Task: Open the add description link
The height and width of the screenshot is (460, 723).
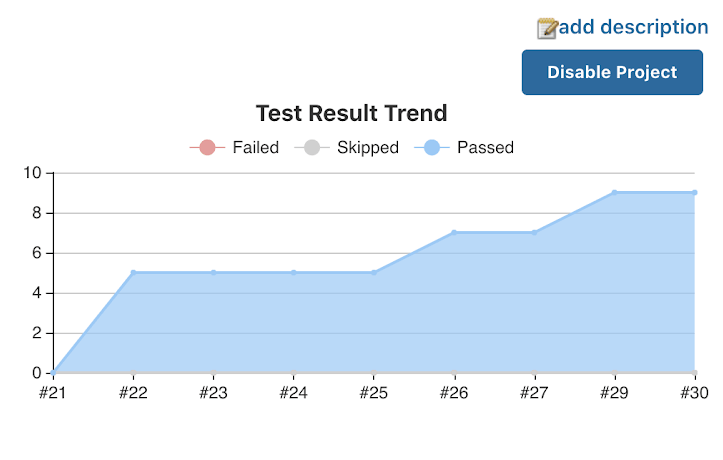Action: coord(633,27)
